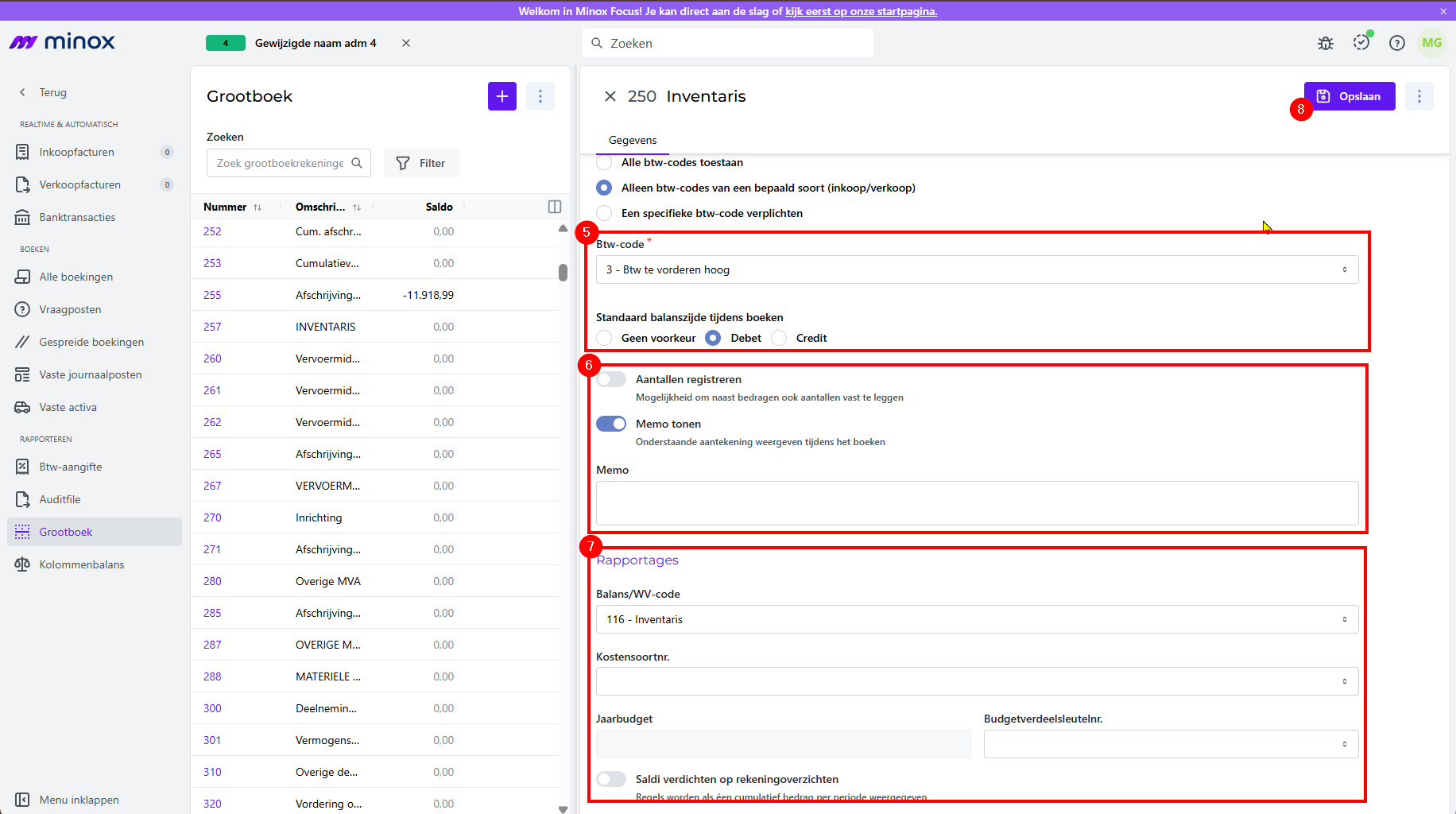Viewport: 1456px width, 814px height.
Task: Click the -11.918,99 saldo value
Action: 428,295
